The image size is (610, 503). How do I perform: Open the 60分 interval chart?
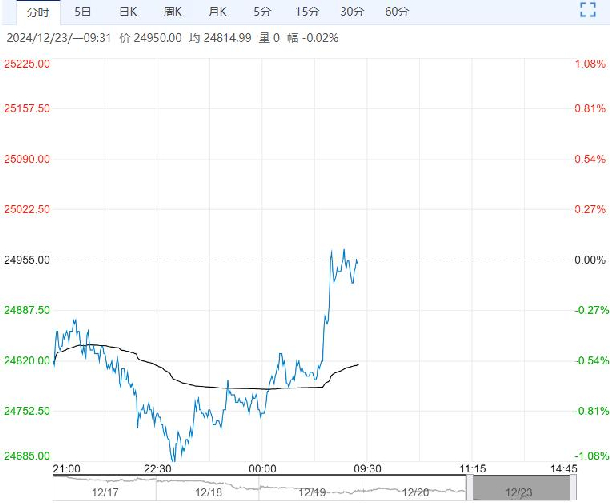397,12
